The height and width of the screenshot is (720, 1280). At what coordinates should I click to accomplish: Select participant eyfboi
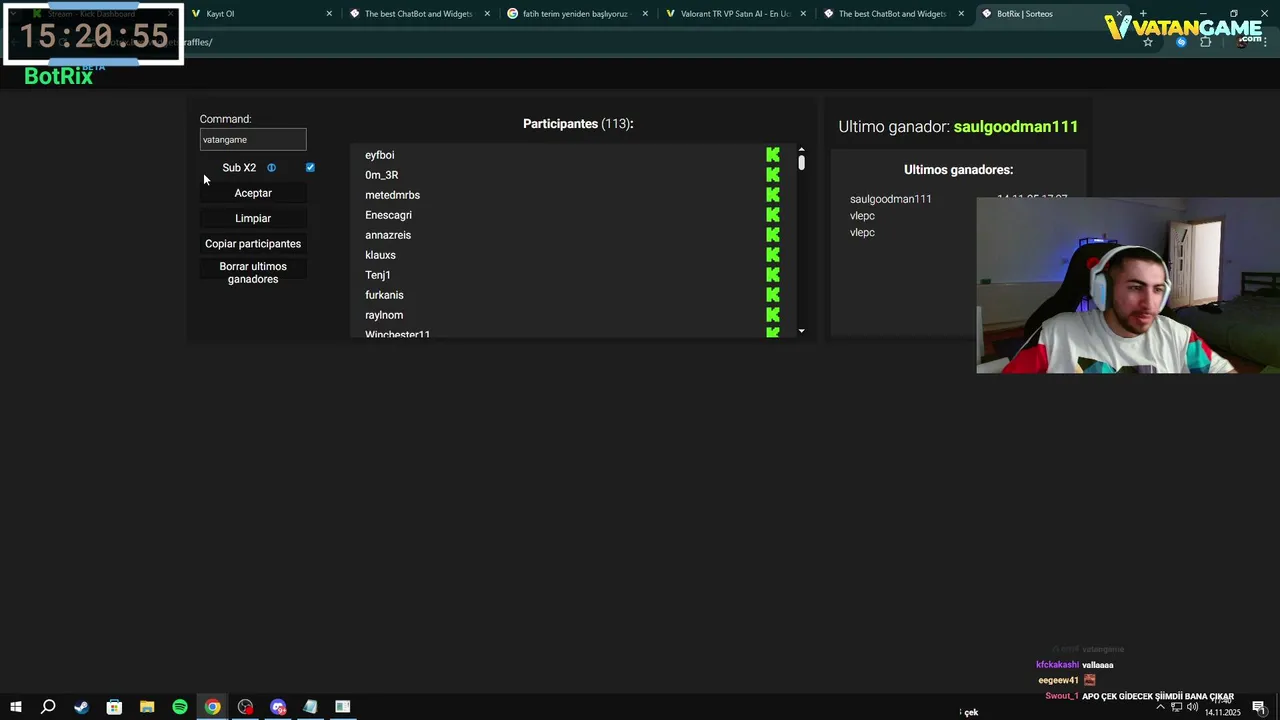[380, 155]
